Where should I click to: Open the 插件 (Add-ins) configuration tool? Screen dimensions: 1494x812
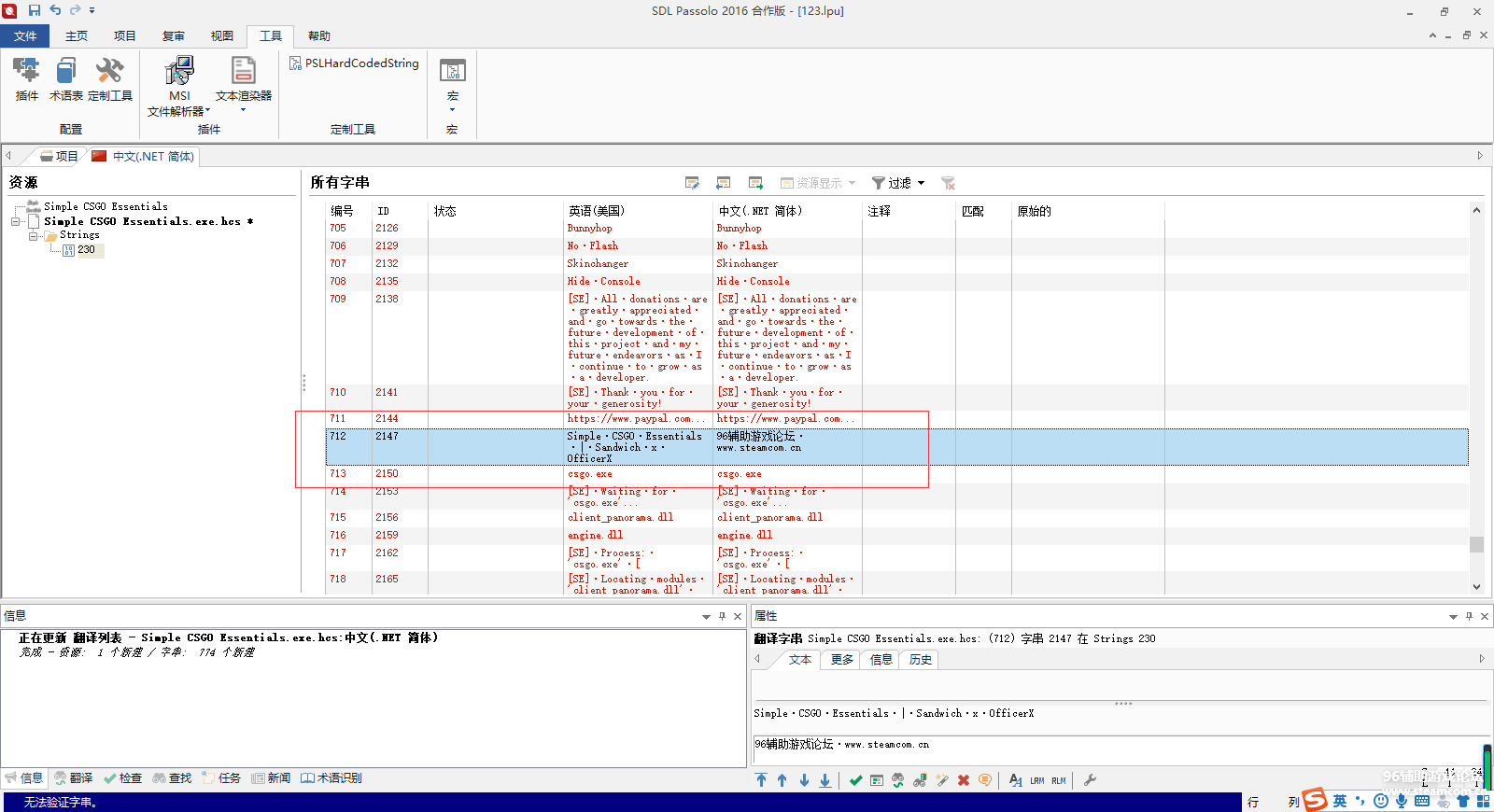coord(26,79)
